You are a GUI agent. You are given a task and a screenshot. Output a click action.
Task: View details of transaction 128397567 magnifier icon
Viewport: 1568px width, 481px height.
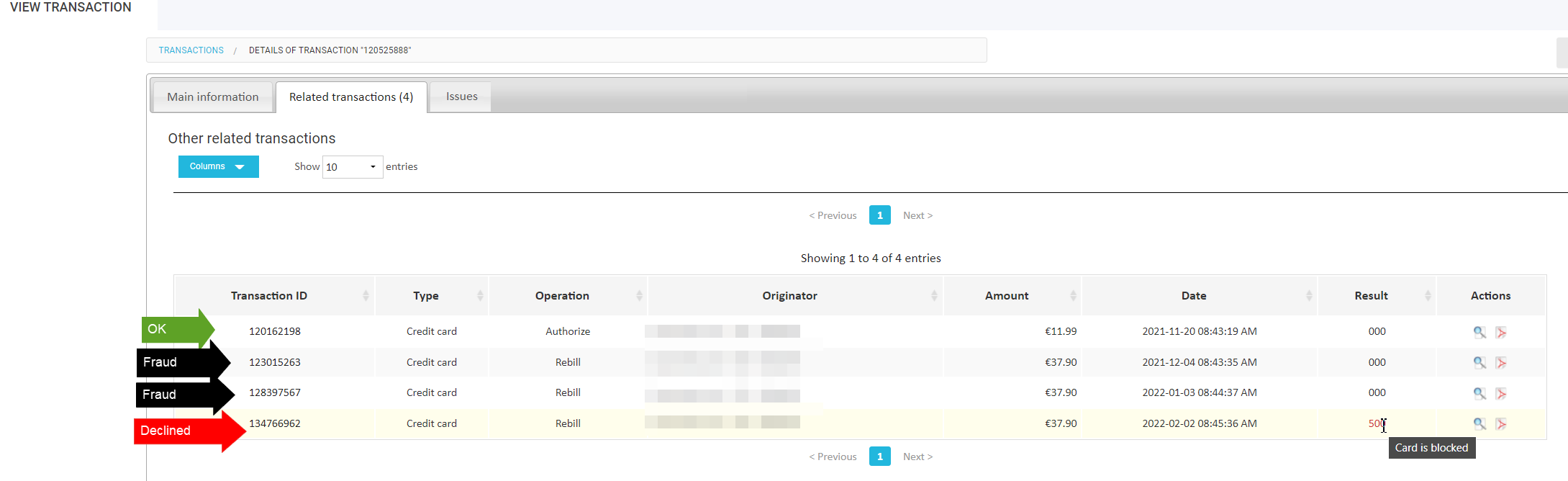(1479, 393)
